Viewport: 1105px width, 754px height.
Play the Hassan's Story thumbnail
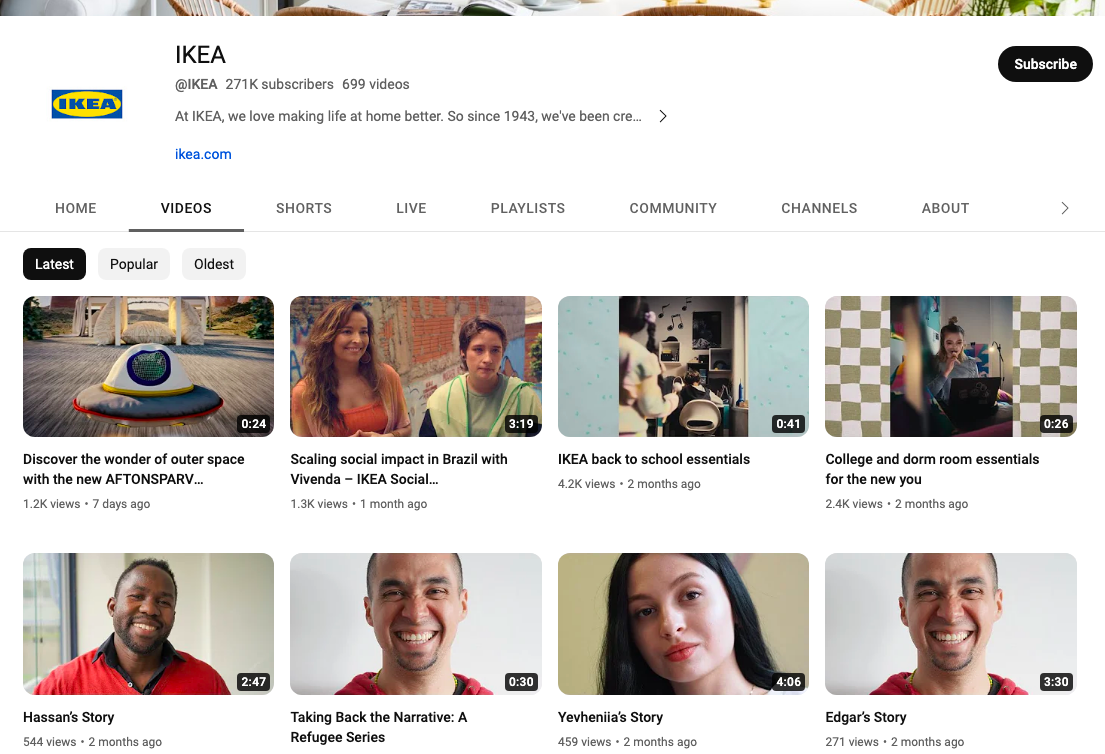click(148, 624)
